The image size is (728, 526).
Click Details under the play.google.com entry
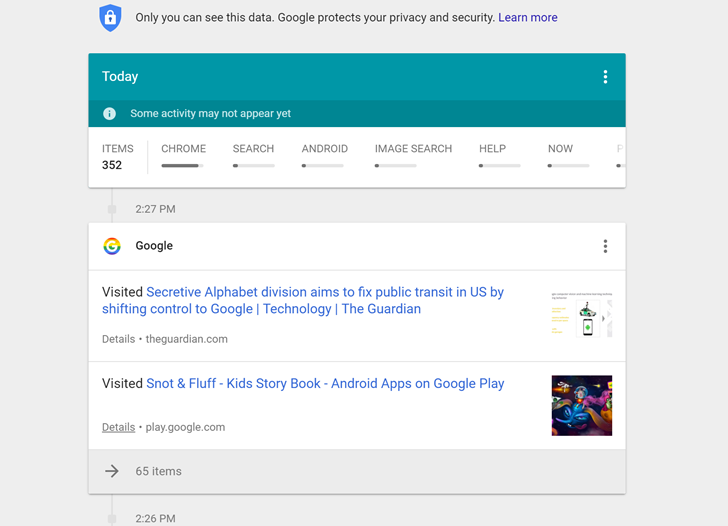point(118,427)
